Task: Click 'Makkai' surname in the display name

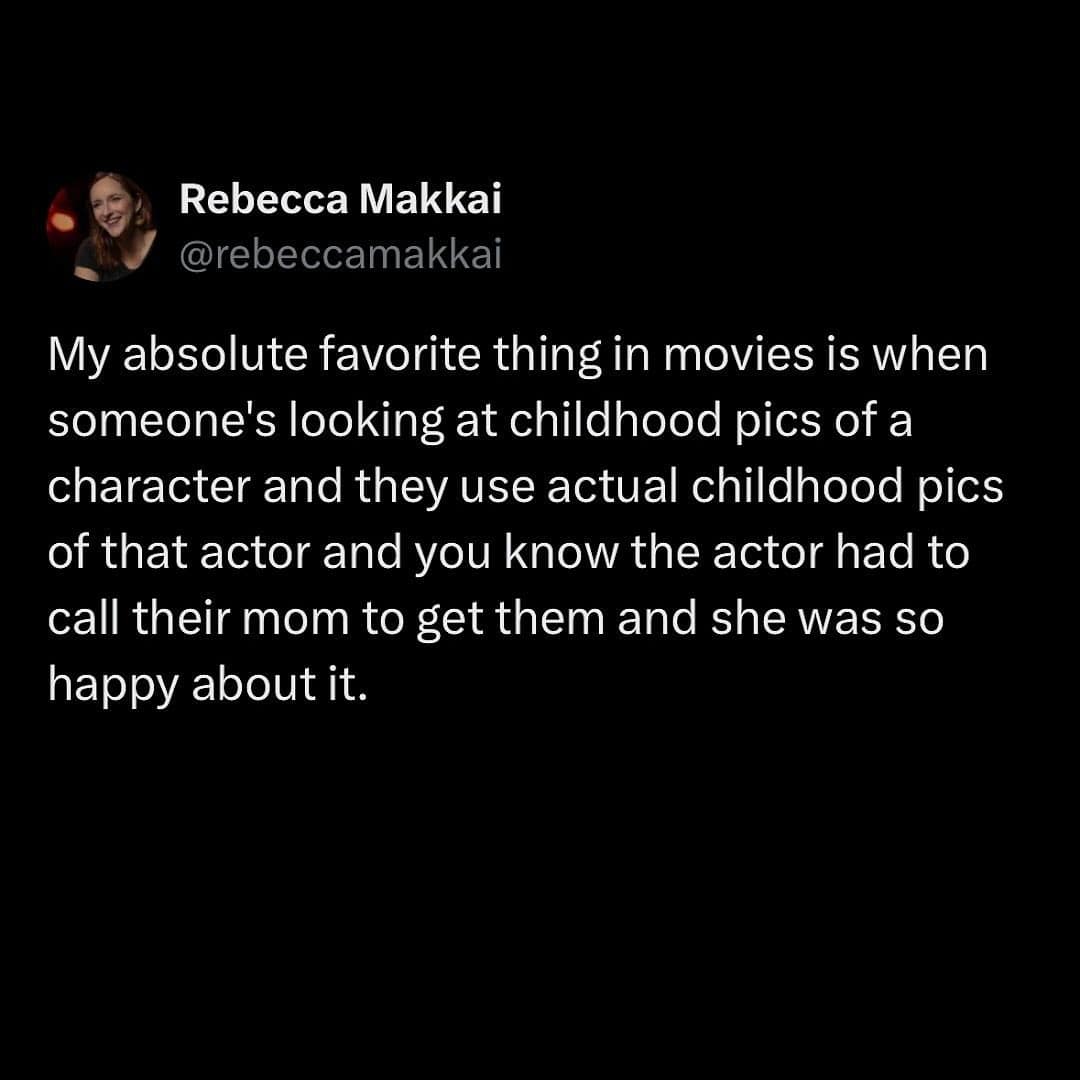Action: click(x=430, y=199)
